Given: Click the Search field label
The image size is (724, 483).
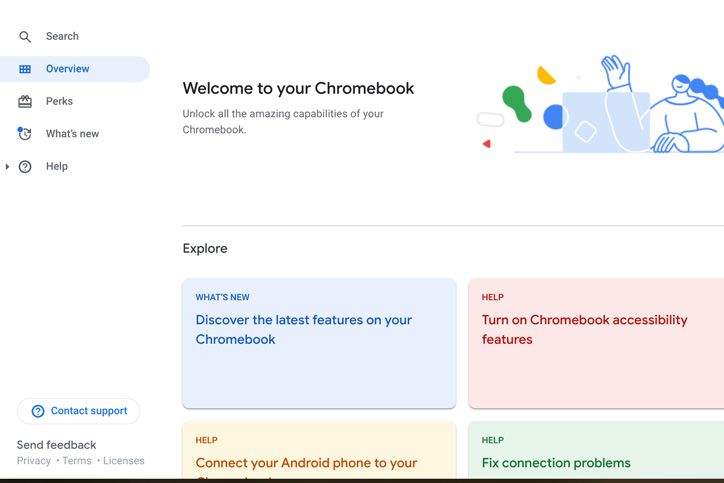Looking at the screenshot, I should pos(62,36).
